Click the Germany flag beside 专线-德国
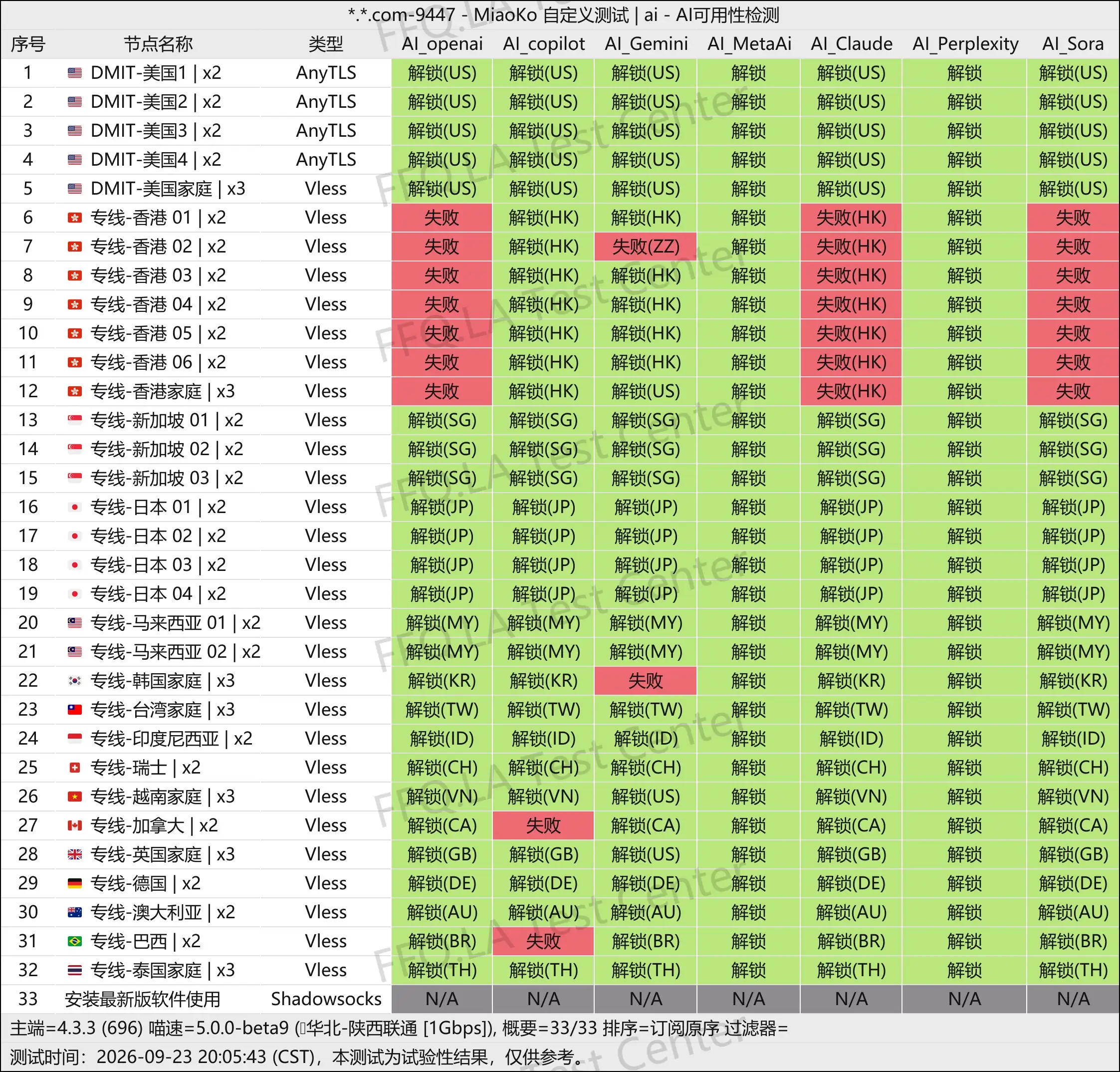This screenshot has height=1072, width=1120. tap(74, 883)
